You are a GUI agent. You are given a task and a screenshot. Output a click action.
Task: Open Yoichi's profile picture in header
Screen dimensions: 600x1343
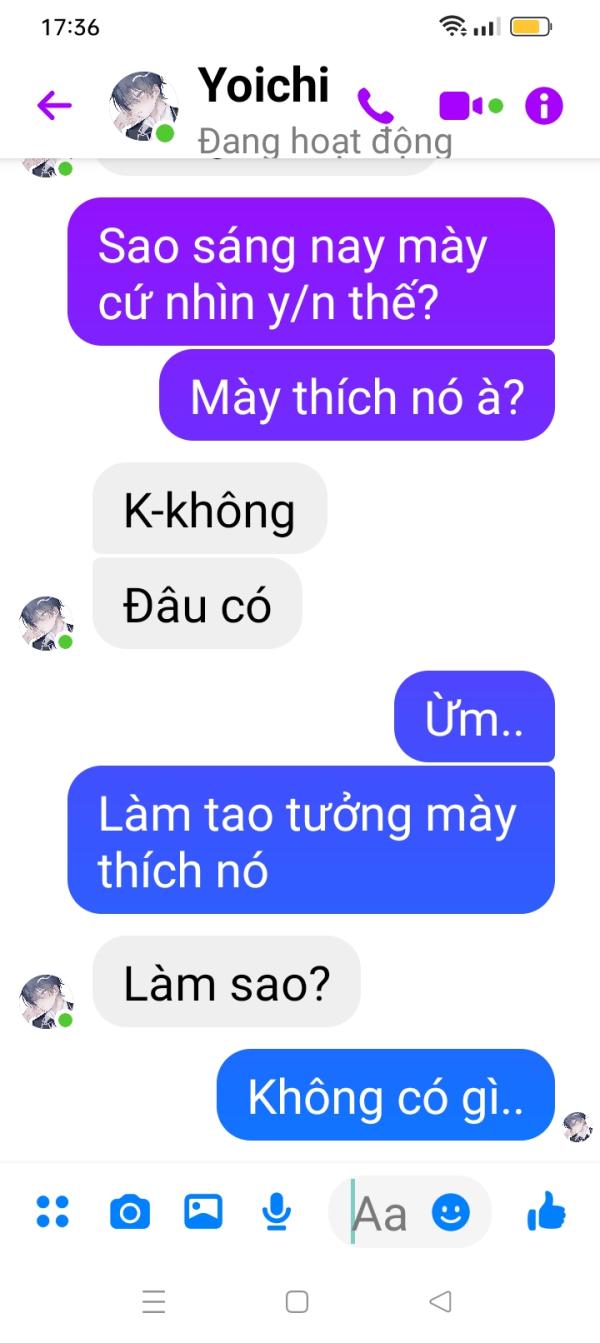pyautogui.click(x=143, y=105)
